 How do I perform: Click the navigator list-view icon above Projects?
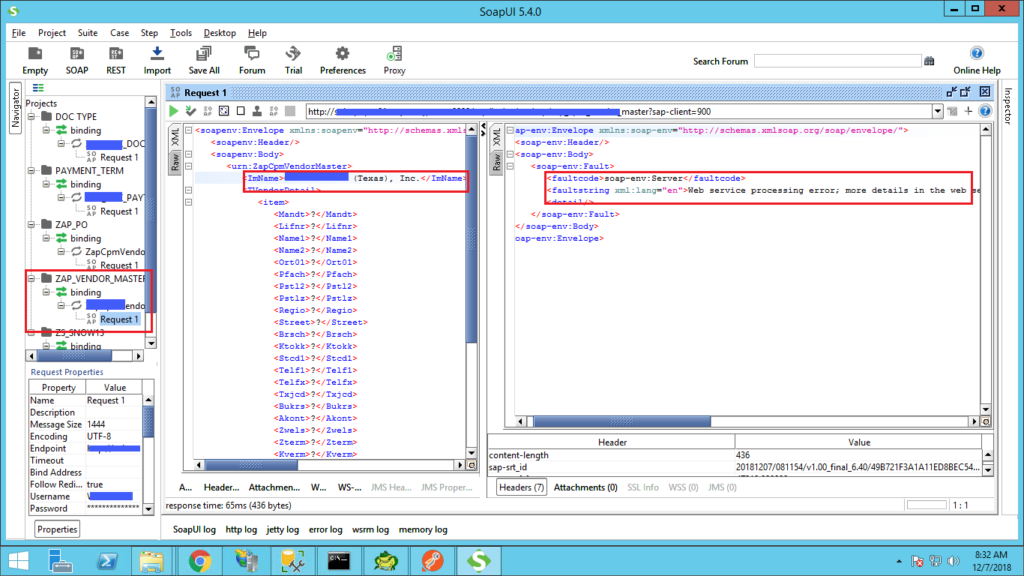coord(39,88)
